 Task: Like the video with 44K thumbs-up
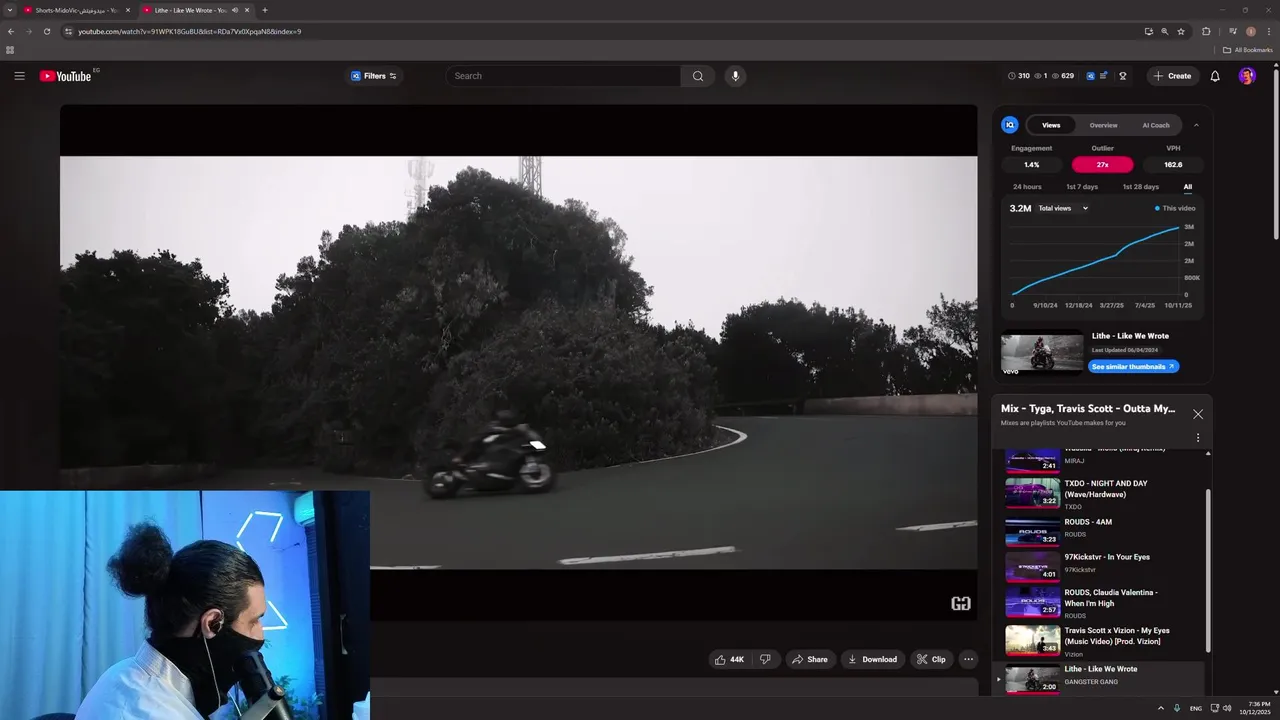click(x=729, y=660)
